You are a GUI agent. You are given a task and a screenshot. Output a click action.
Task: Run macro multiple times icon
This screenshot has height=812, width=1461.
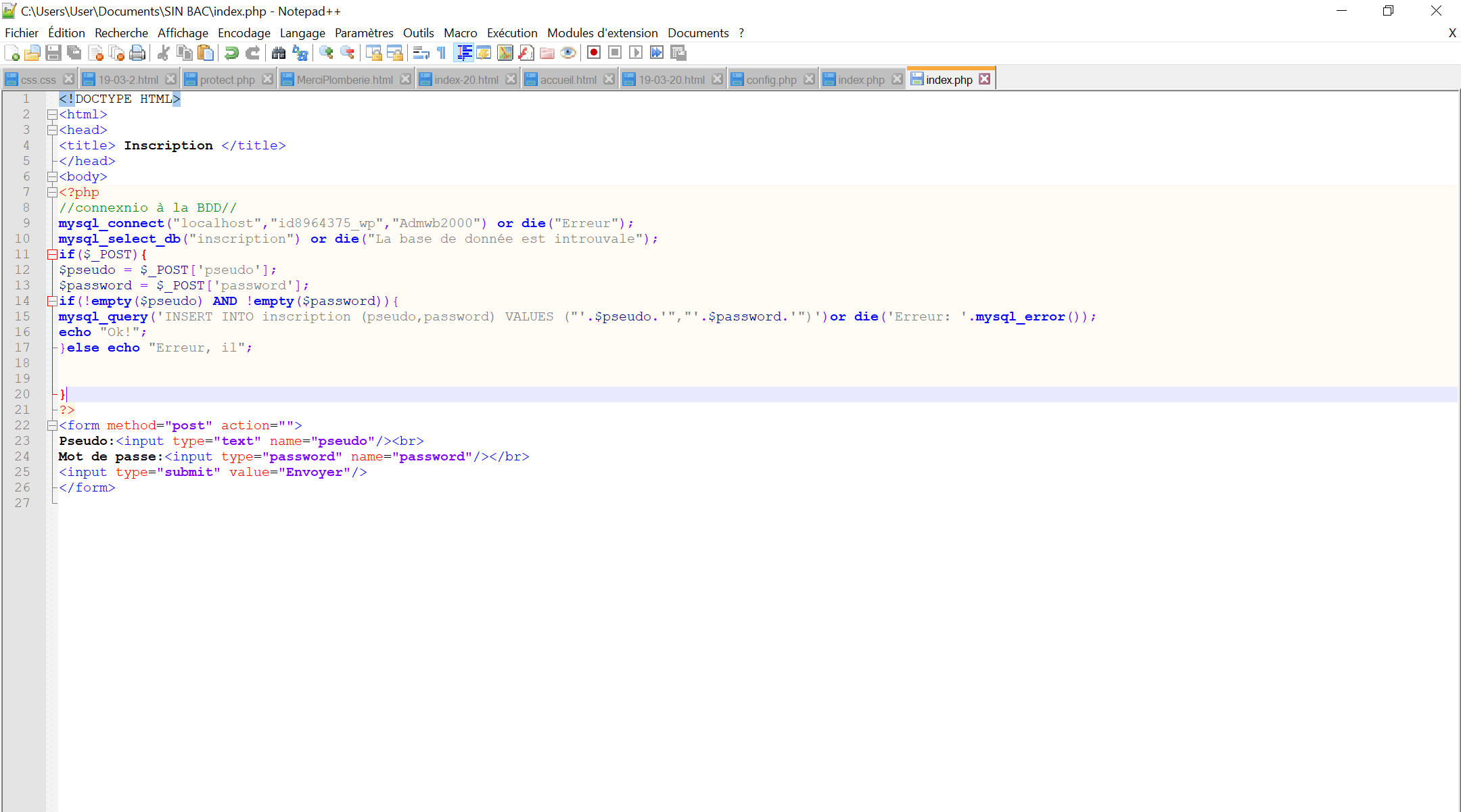(x=657, y=53)
